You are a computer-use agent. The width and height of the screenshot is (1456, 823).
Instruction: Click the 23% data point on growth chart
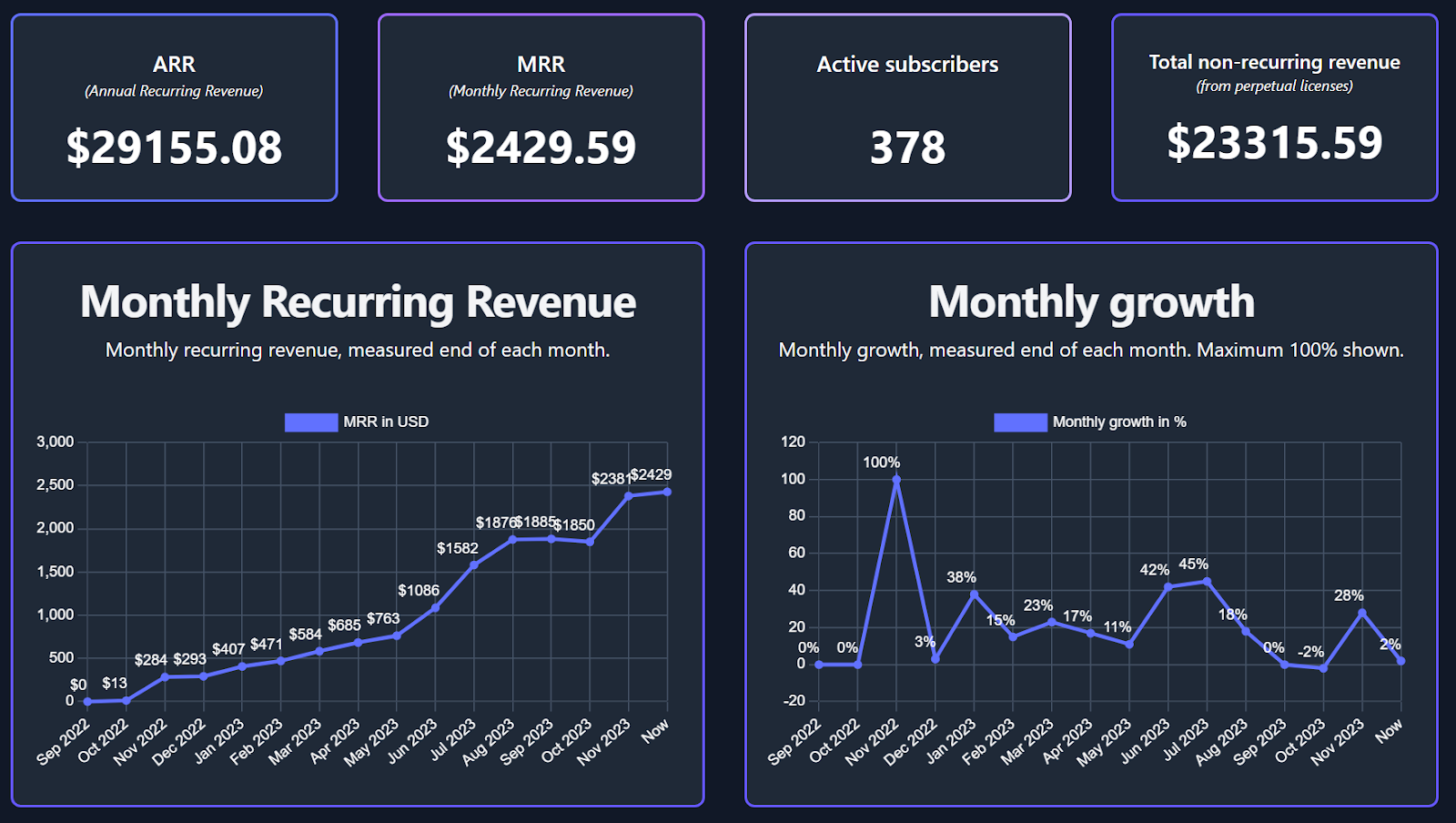point(1051,622)
